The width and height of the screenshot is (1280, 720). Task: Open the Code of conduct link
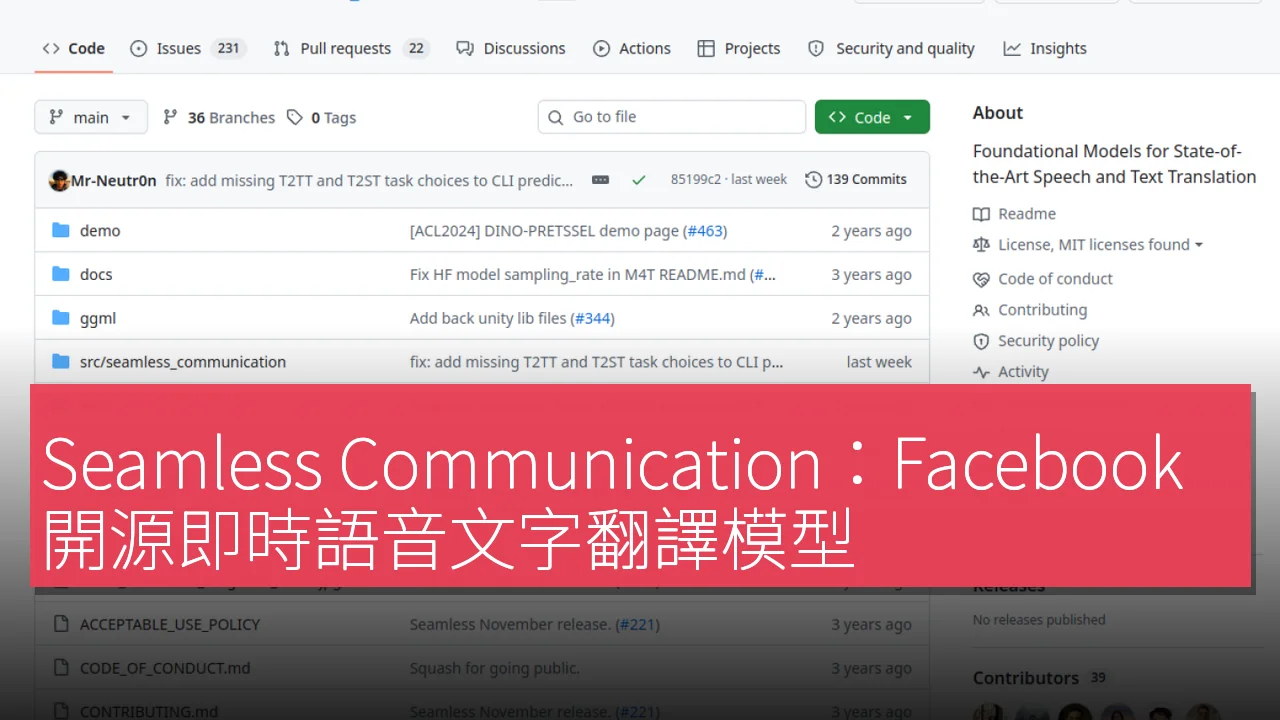pyautogui.click(x=1042, y=279)
